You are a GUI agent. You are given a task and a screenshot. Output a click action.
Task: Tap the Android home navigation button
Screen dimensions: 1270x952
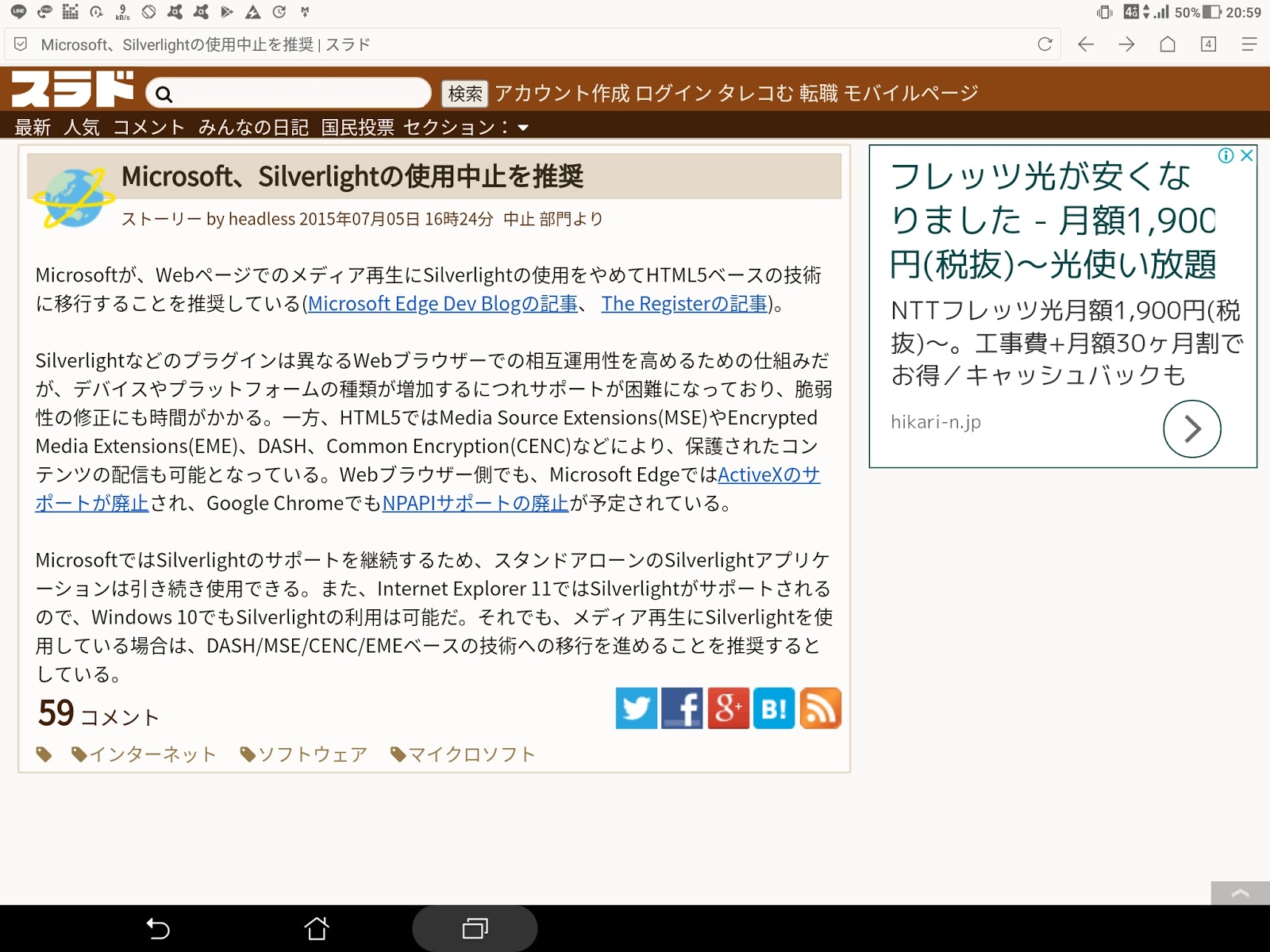click(317, 928)
